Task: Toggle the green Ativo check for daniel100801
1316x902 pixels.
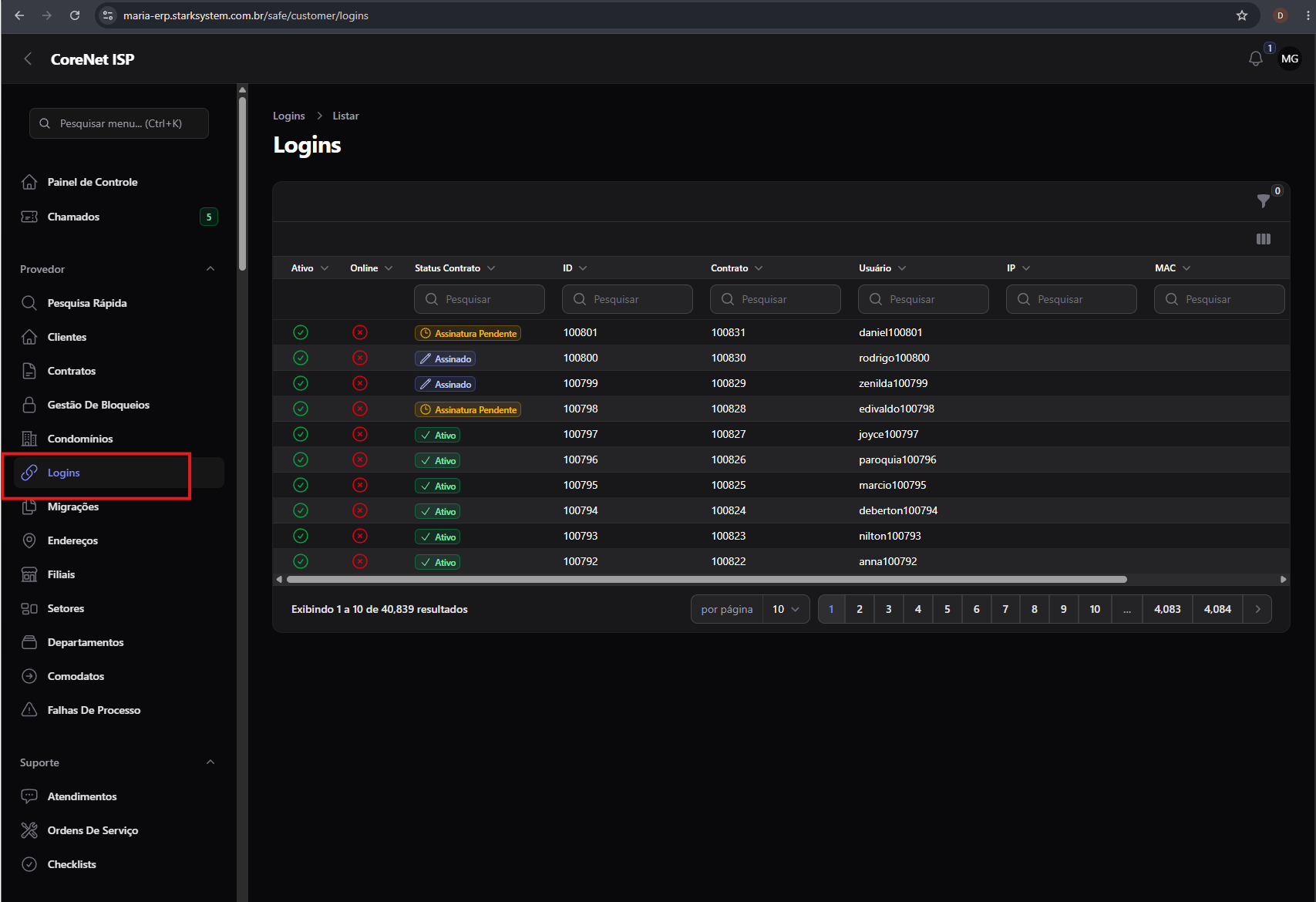Action: coord(301,332)
